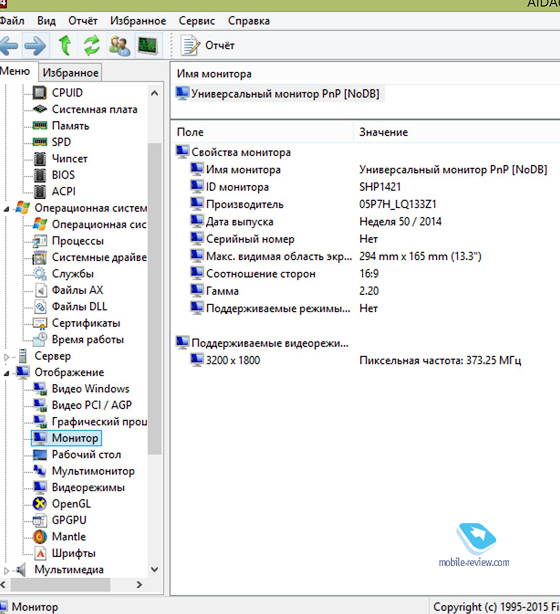This screenshot has height=614, width=560.
Task: Click the Значение column header
Action: coord(457,132)
